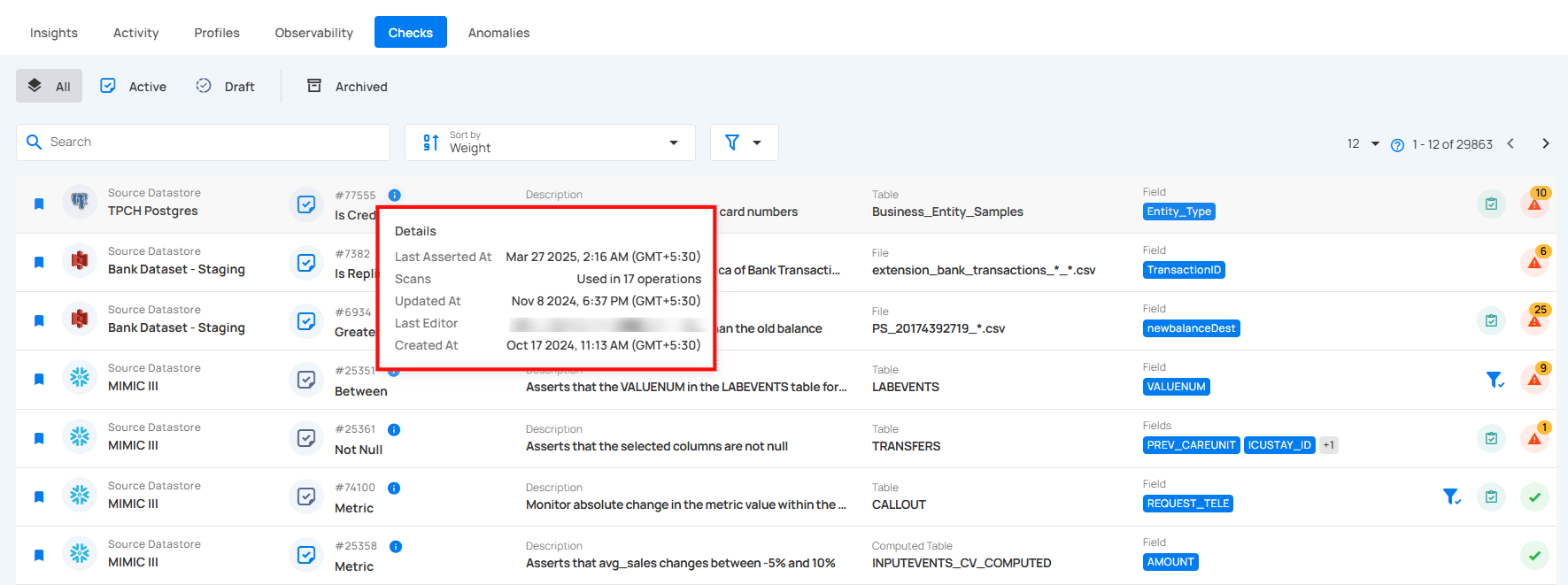Click anomaly warning with 1 badge
This screenshot has width=1568, height=585.
(x=1535, y=436)
